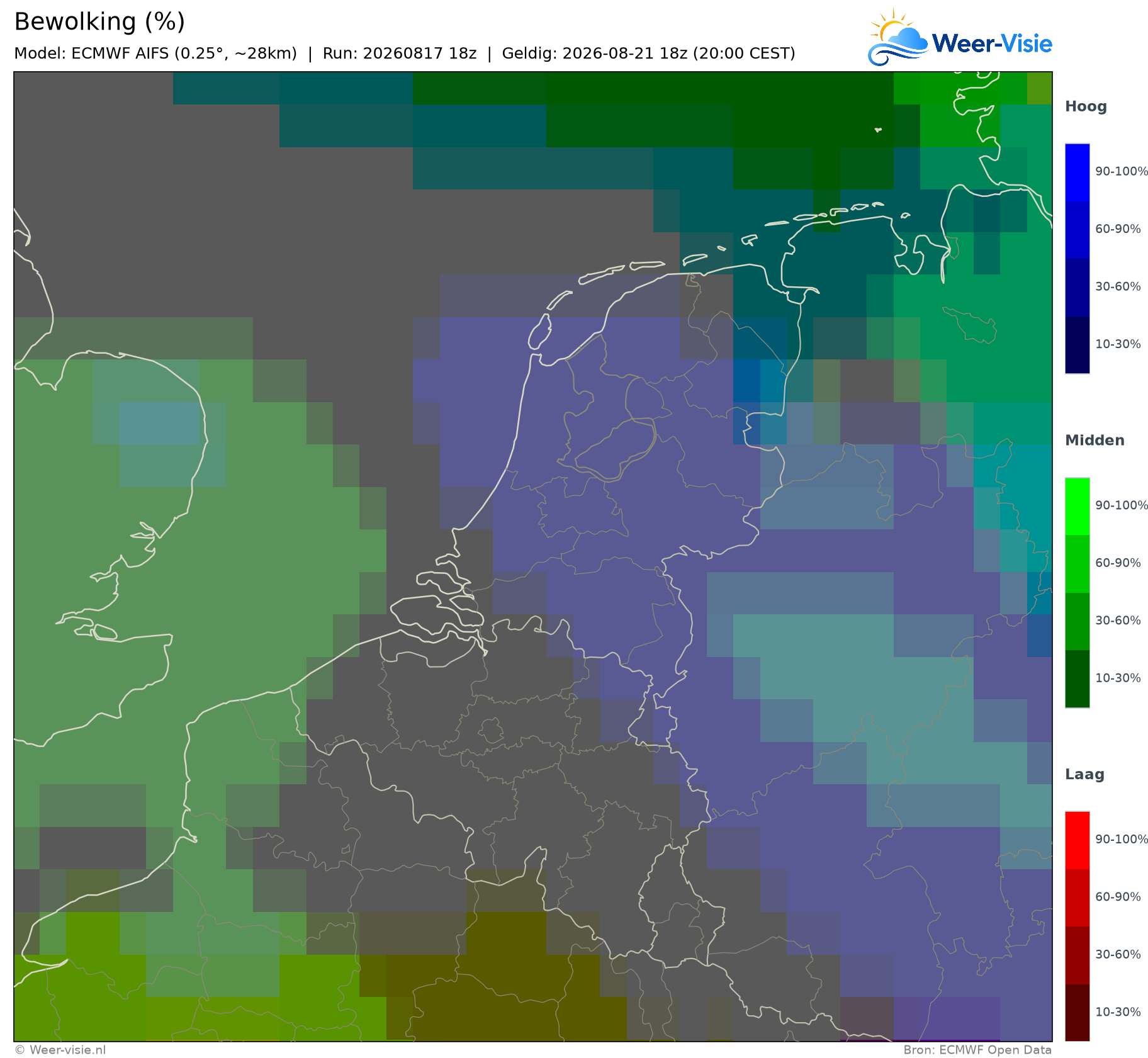
Task: Select the Hoog 30-60% dark blue swatch
Action: pyautogui.click(x=1077, y=288)
